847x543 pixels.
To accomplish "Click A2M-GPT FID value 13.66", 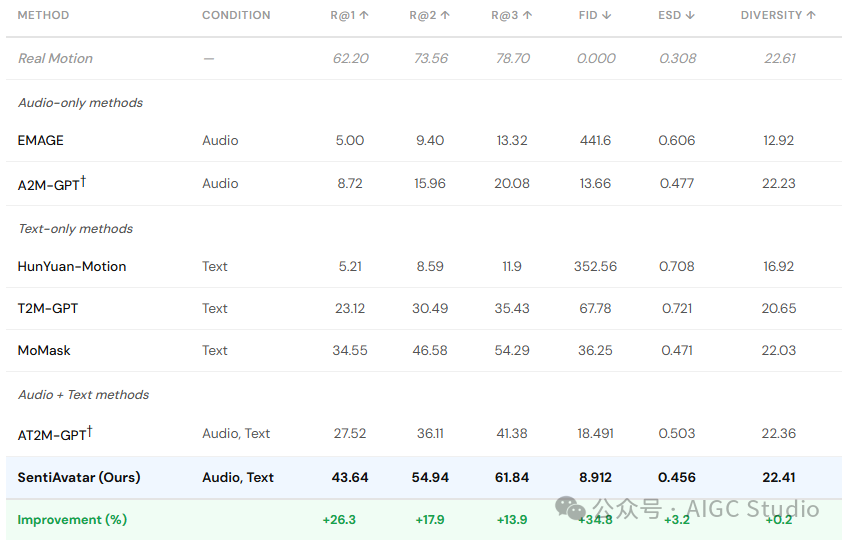I will click(x=595, y=184).
